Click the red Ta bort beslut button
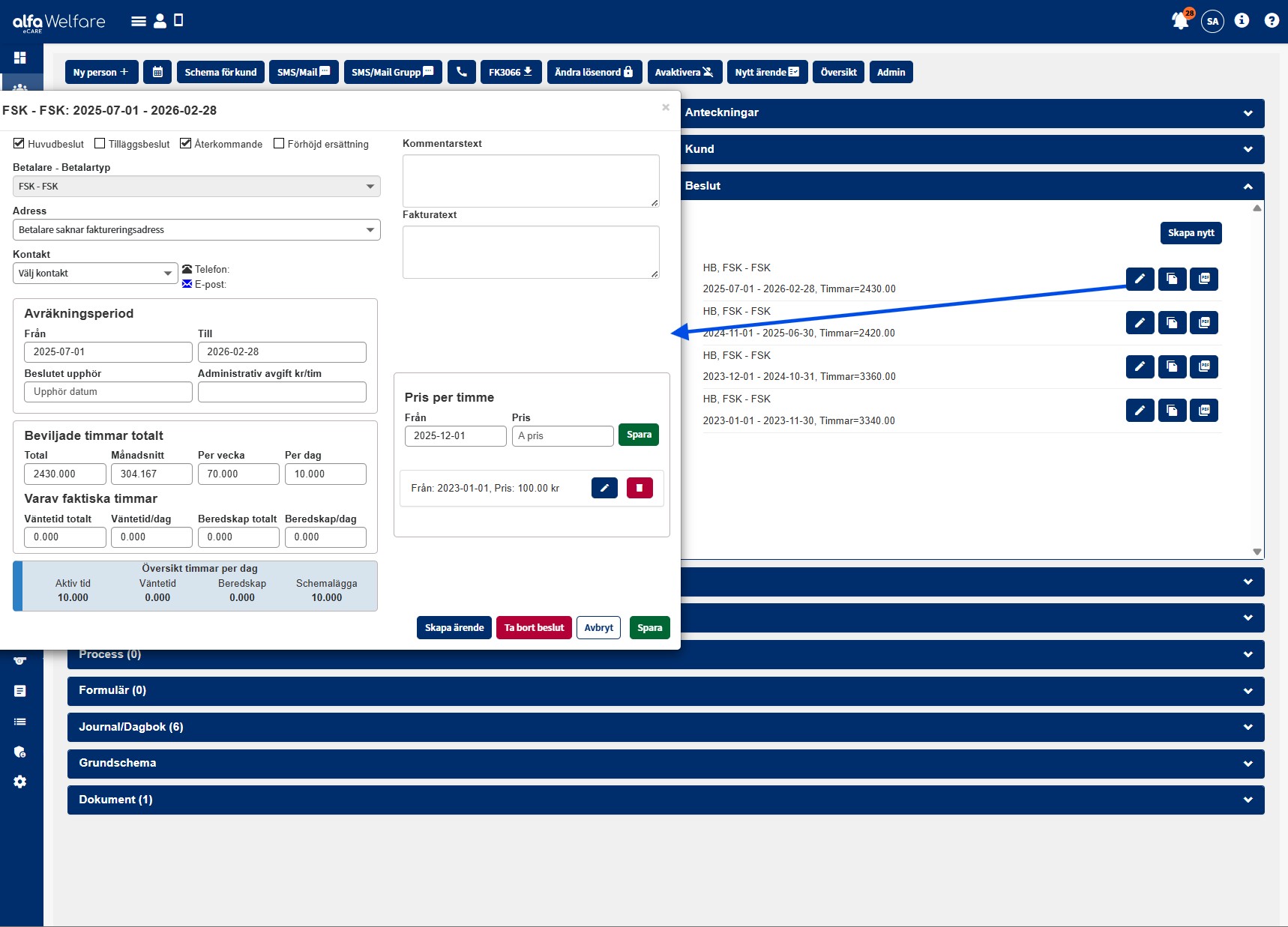Image resolution: width=1288 pixels, height=927 pixels. click(534, 628)
